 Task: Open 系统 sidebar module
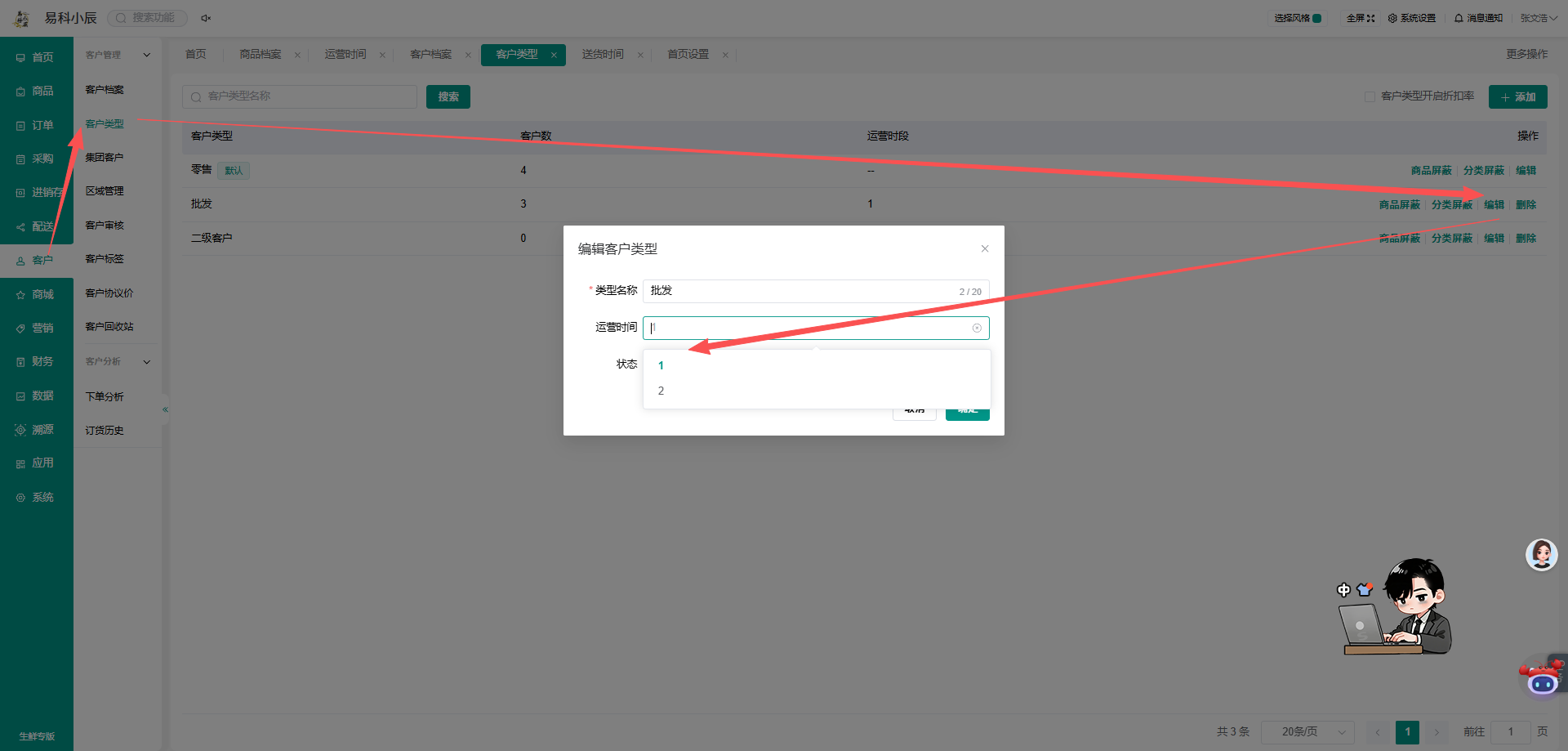pyautogui.click(x=35, y=497)
